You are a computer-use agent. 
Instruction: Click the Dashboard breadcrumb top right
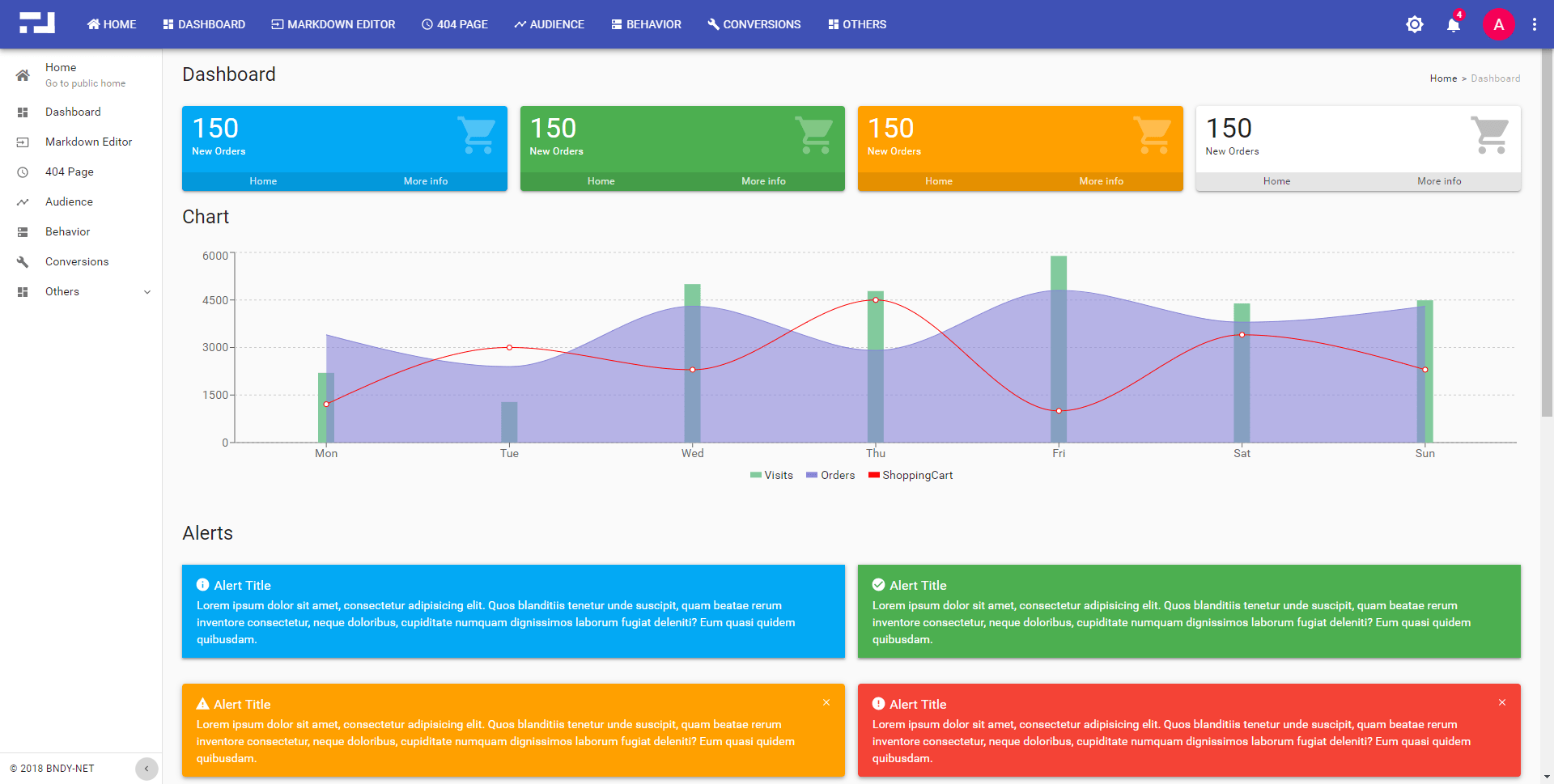(x=1495, y=78)
